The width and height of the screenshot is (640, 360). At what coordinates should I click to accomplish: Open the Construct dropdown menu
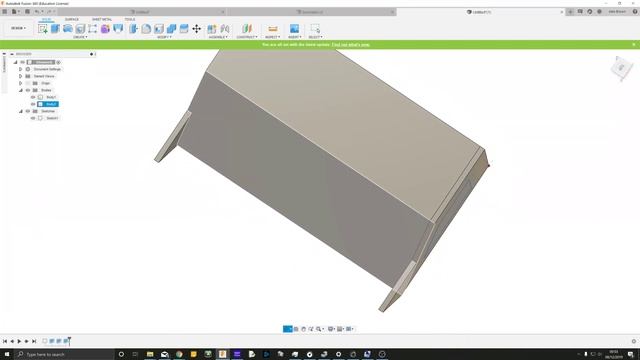(x=247, y=37)
